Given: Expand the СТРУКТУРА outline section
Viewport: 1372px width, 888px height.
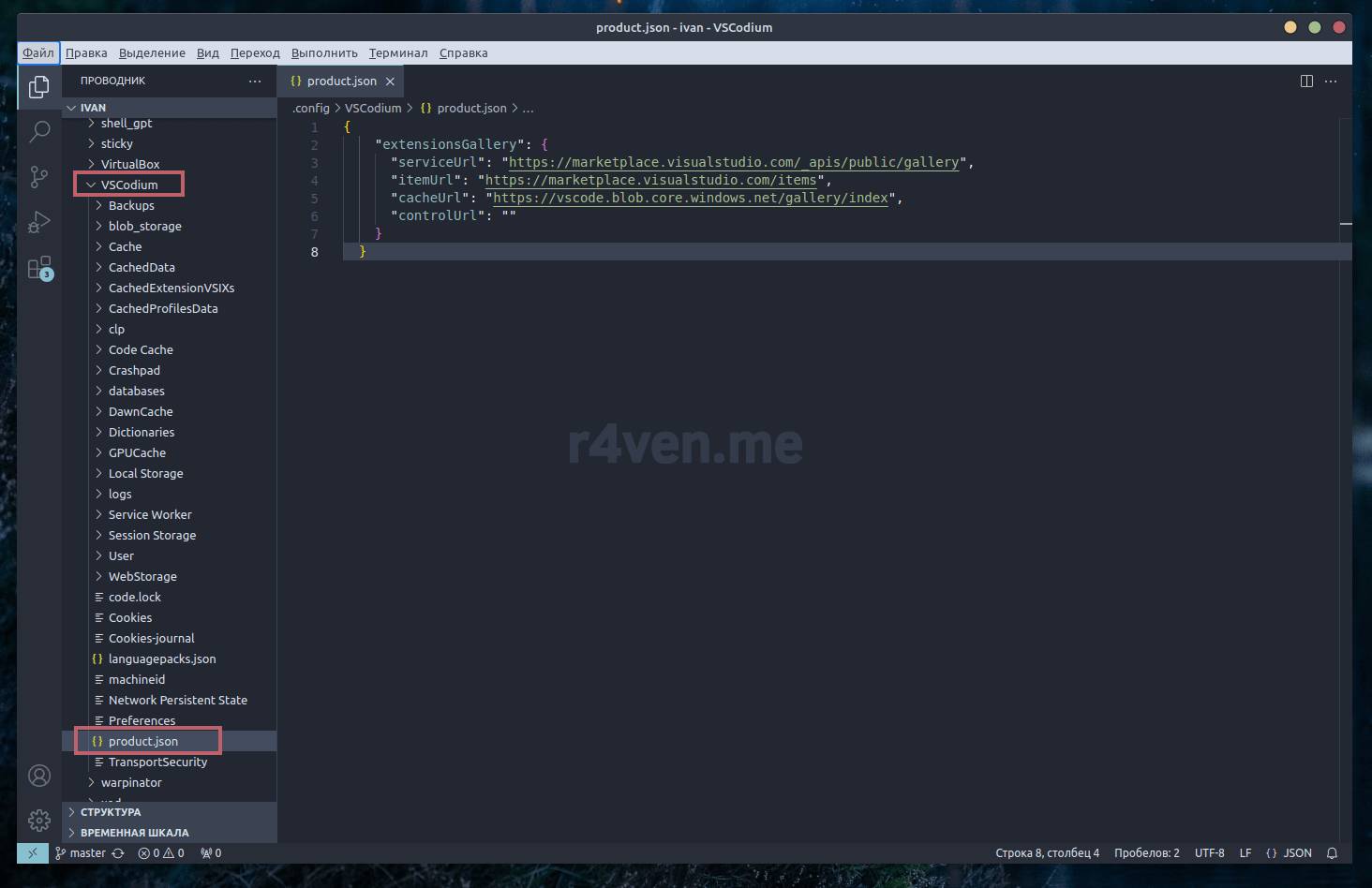Looking at the screenshot, I should (111, 812).
